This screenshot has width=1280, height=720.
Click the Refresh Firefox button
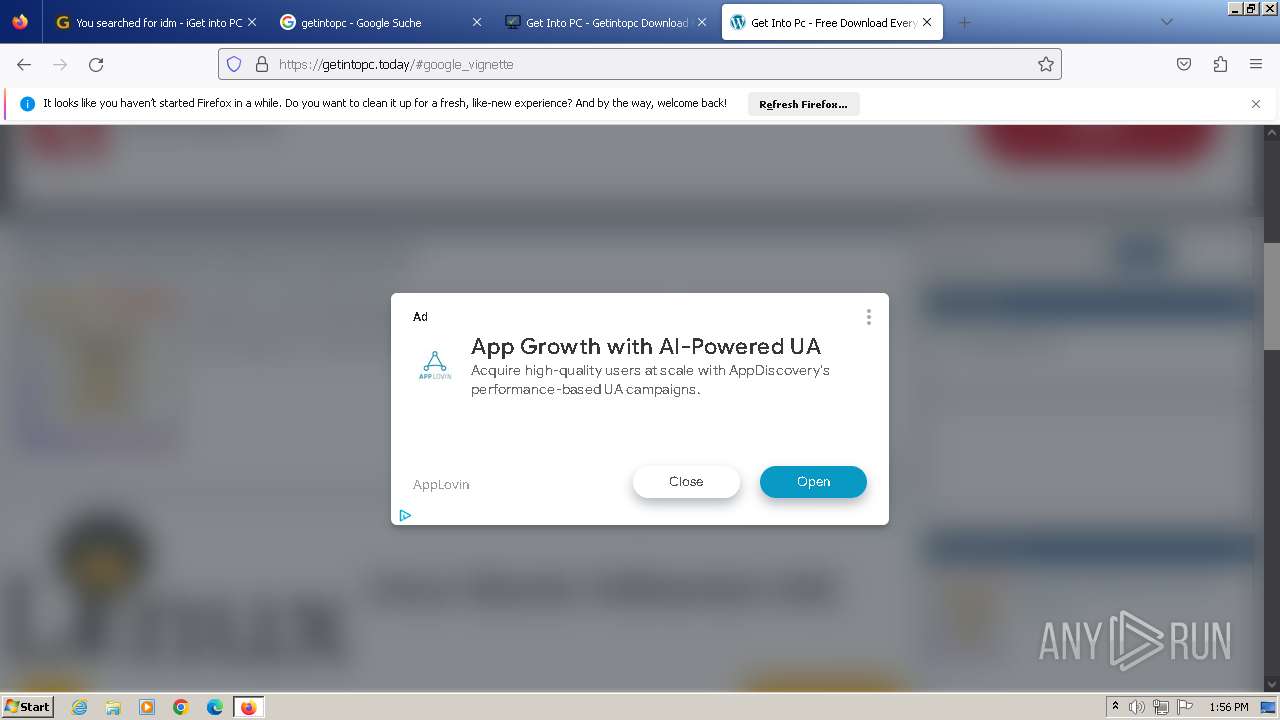coord(803,104)
